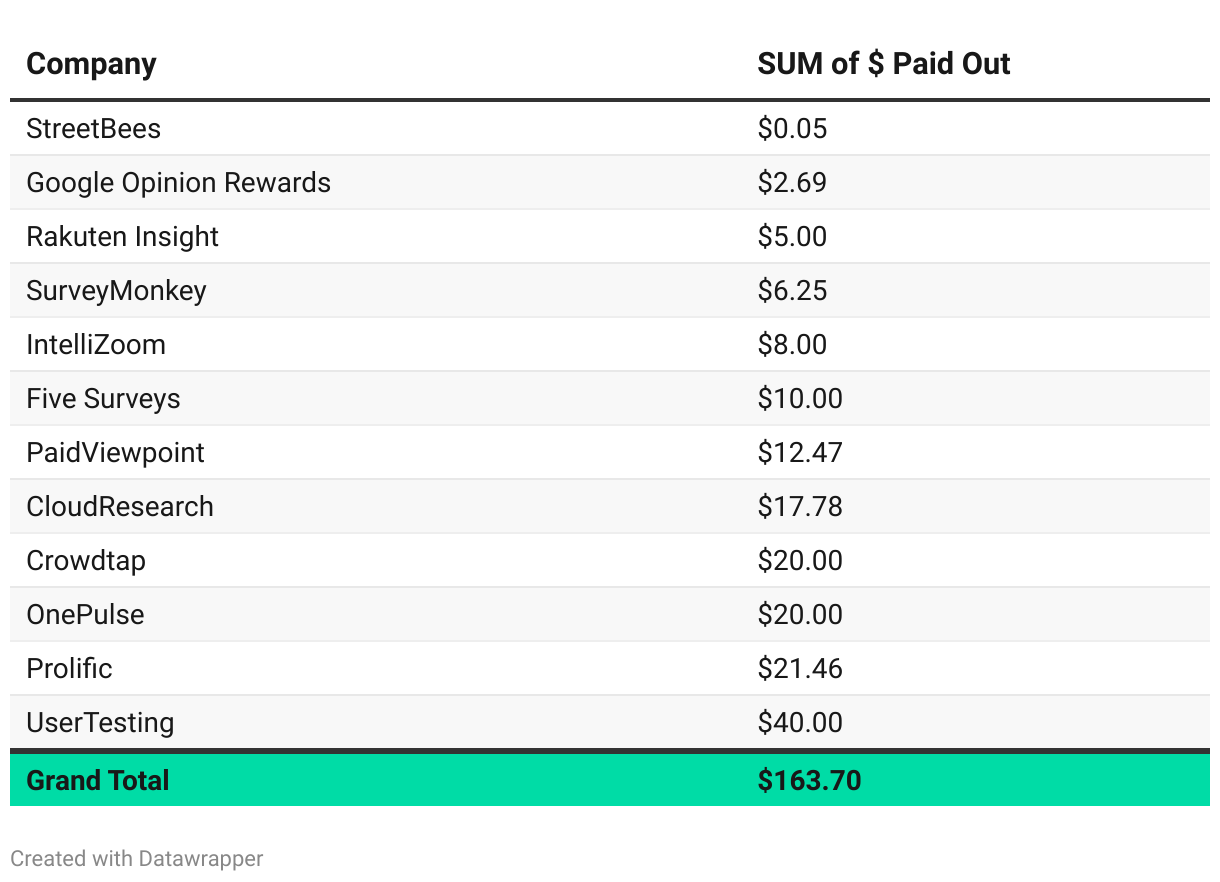
Task: Open the Created with Datawrapper link
Action: pos(137,858)
